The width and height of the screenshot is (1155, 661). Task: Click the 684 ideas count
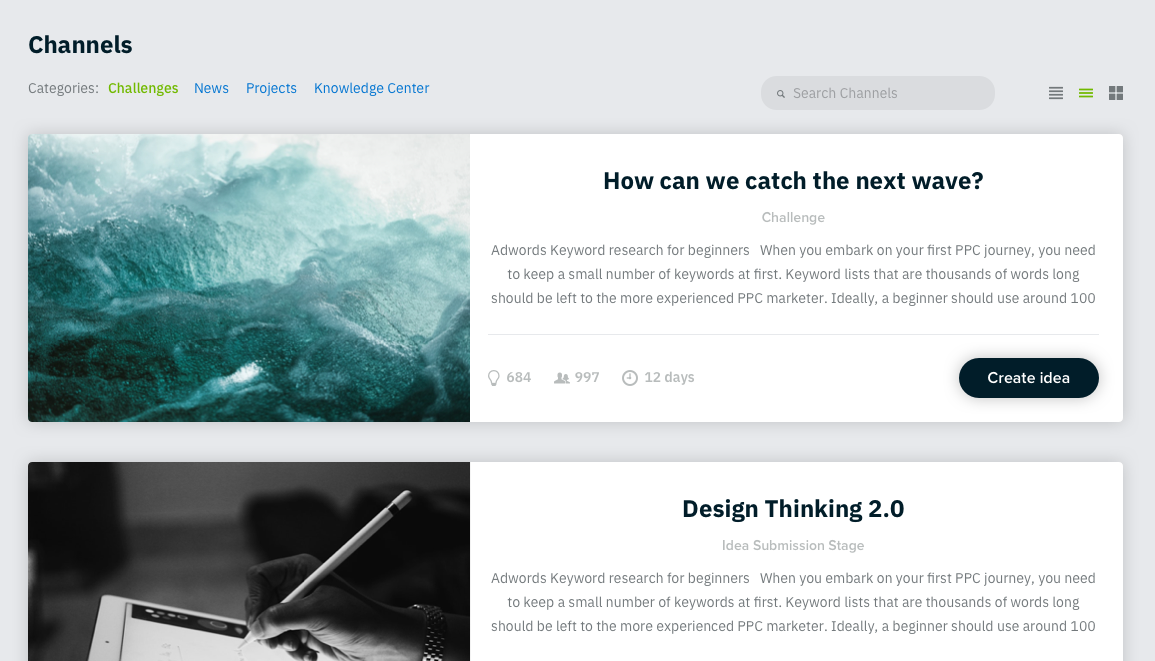pyautogui.click(x=519, y=377)
